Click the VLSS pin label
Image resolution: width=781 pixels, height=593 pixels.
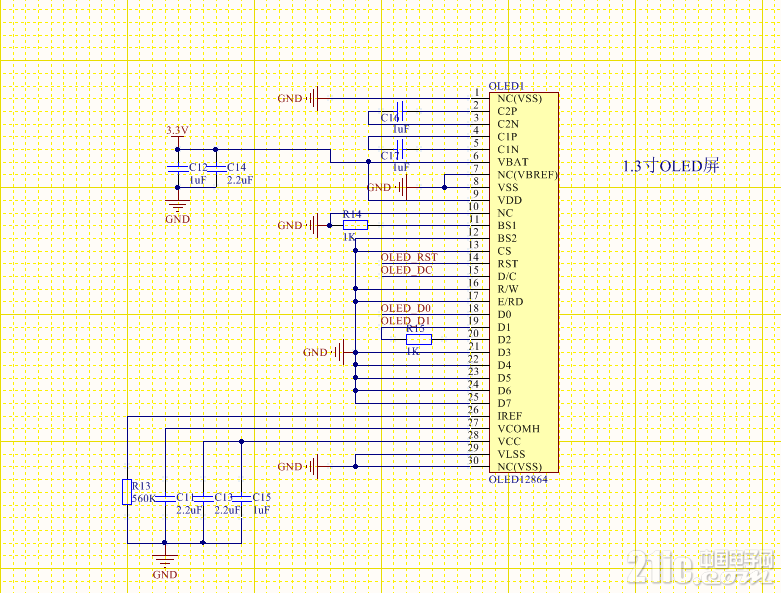coord(511,454)
